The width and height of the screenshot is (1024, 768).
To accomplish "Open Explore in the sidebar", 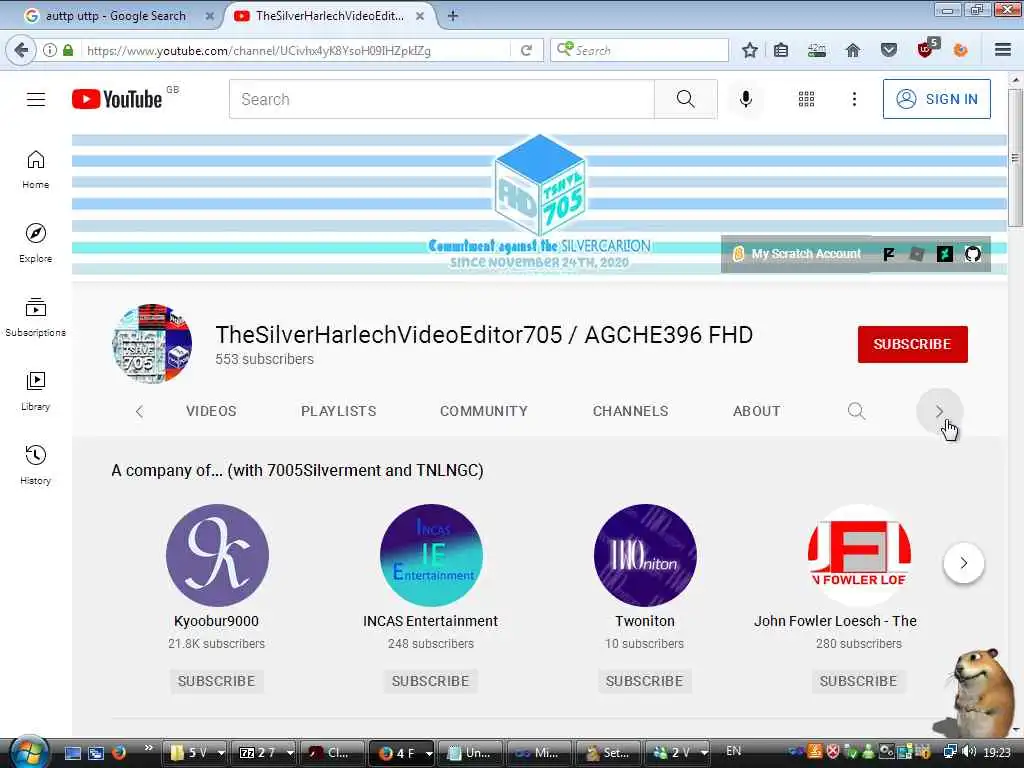I will click(35, 243).
